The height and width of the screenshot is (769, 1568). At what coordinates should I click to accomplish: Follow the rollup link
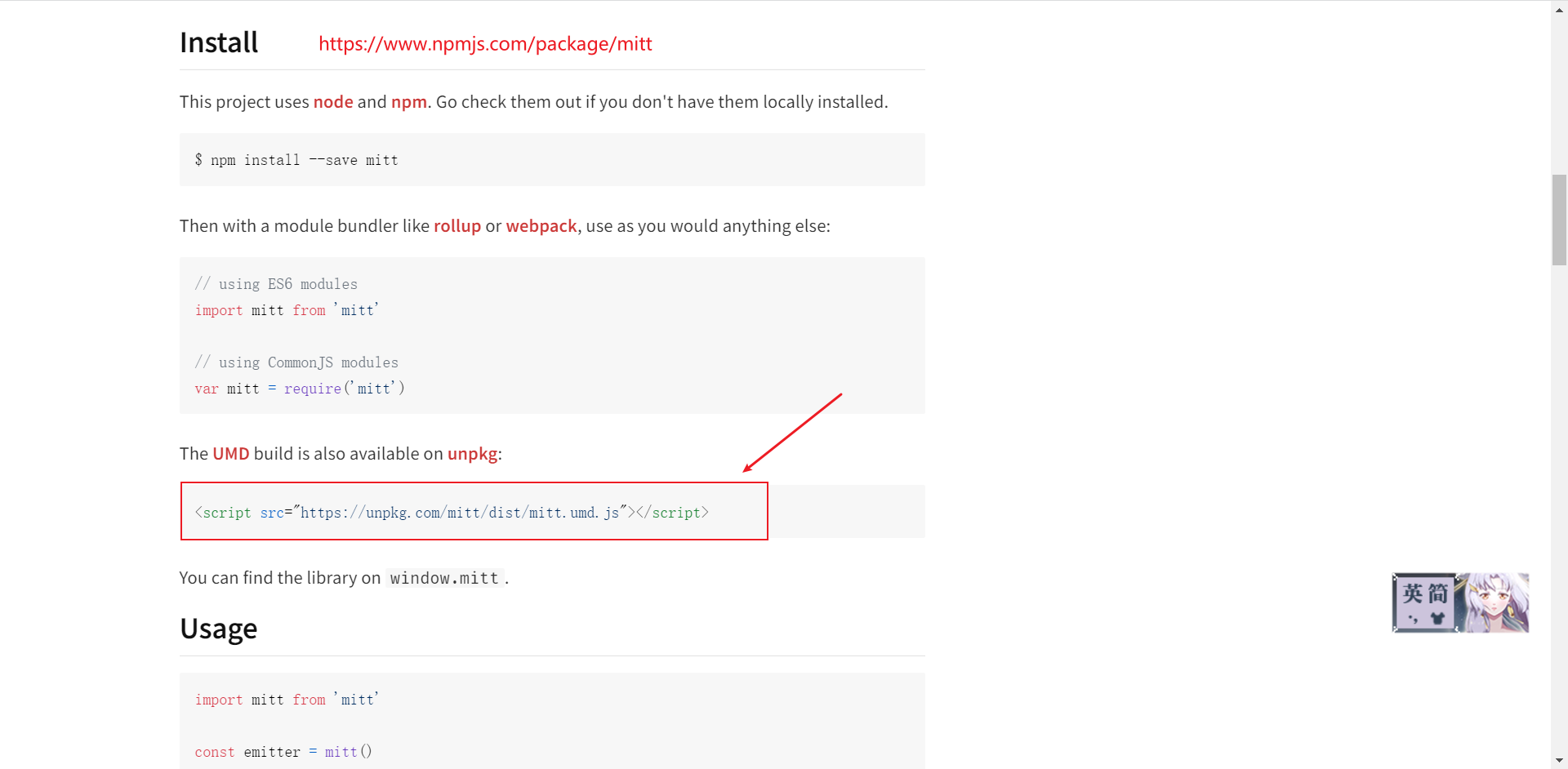457,226
